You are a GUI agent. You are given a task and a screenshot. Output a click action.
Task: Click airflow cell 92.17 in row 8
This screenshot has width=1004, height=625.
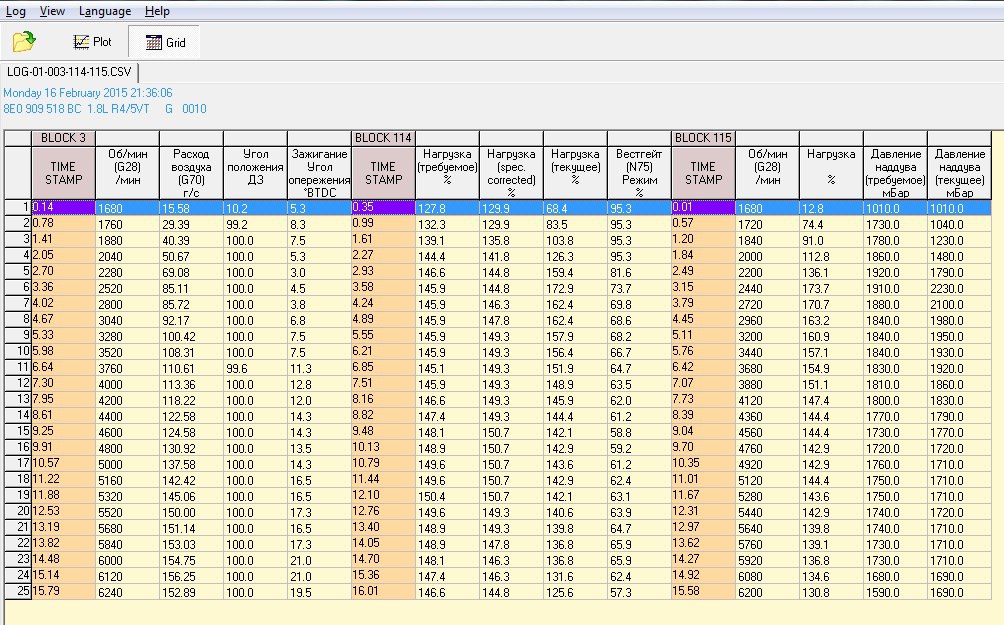point(191,320)
